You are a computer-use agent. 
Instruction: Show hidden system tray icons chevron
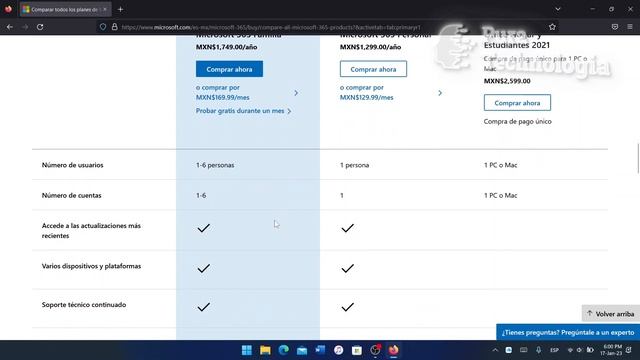(495, 350)
